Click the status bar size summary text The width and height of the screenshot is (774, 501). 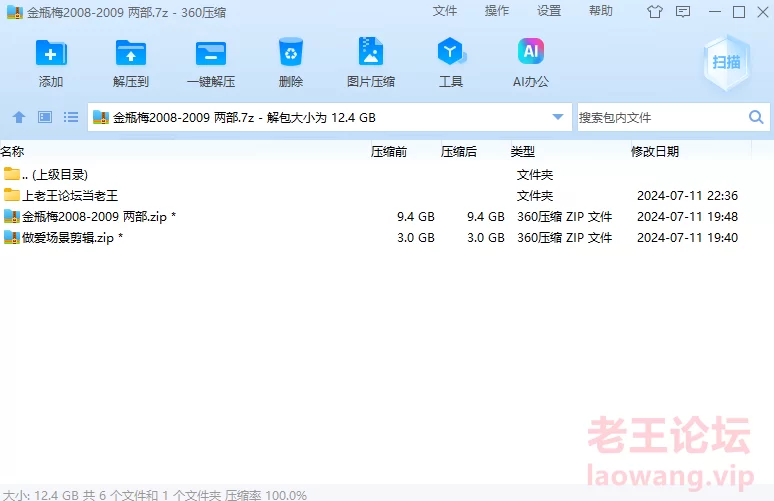click(155, 495)
